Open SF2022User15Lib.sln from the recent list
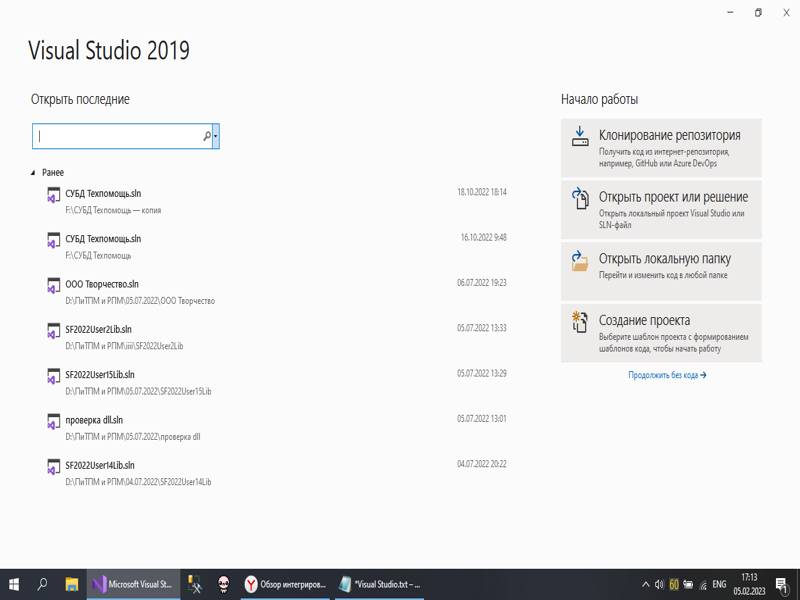 click(100, 374)
